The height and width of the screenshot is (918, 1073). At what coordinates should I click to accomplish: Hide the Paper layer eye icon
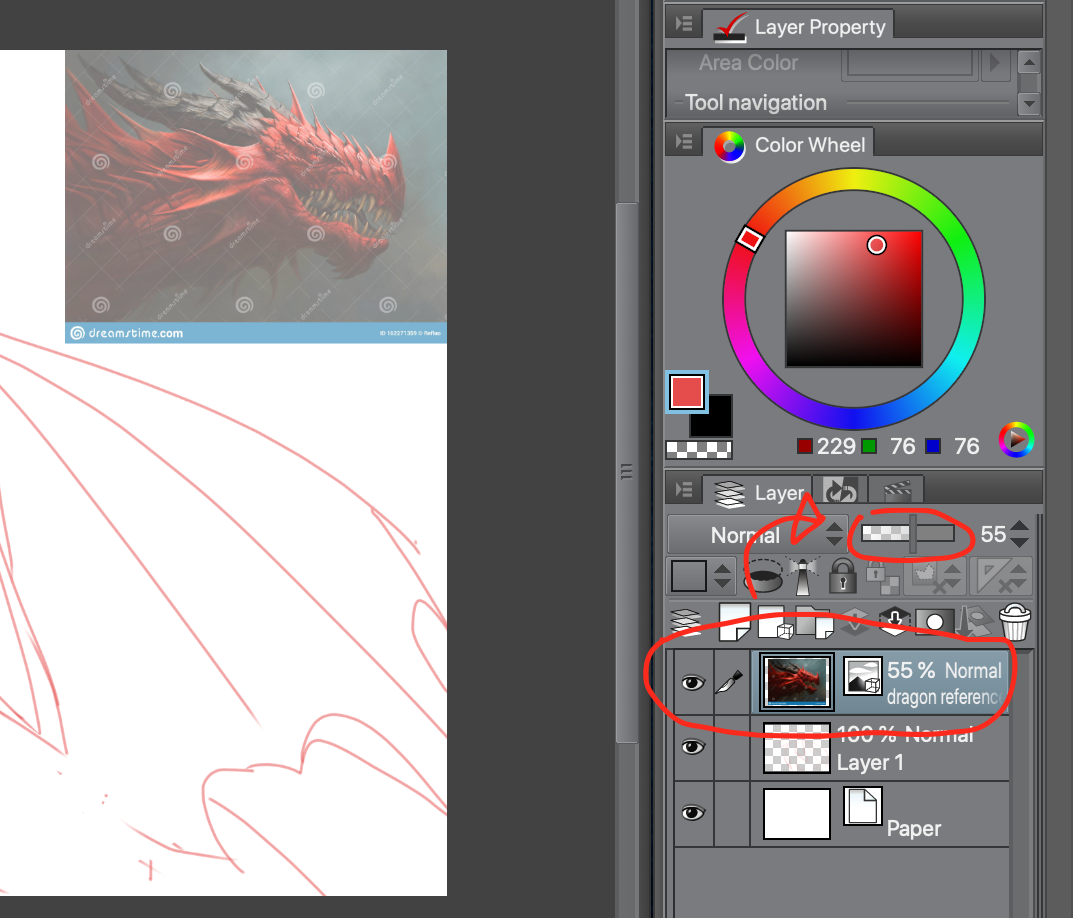click(x=693, y=813)
